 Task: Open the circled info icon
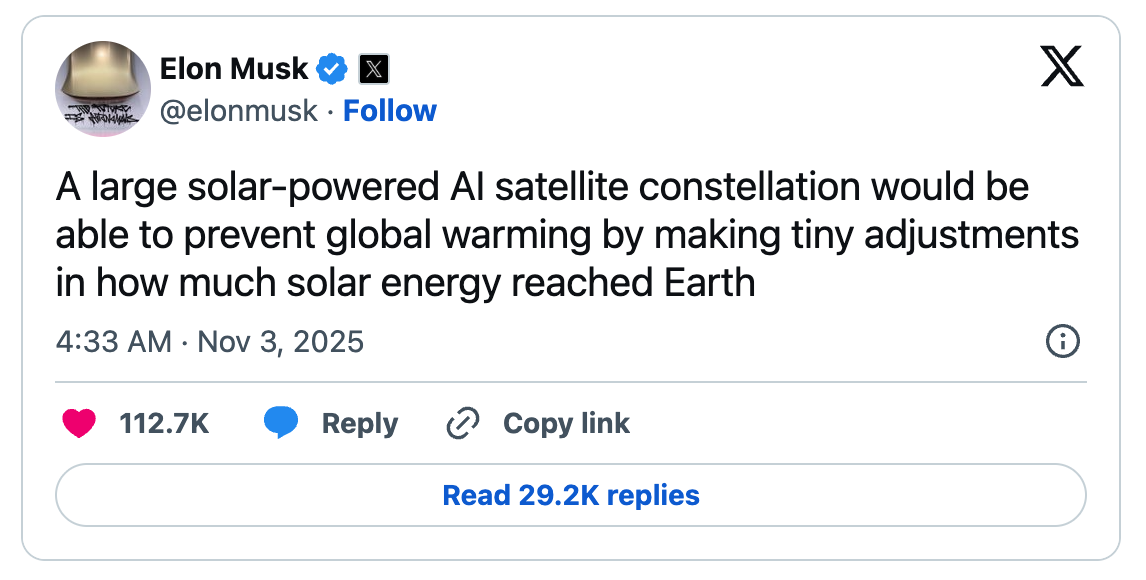(1061, 342)
